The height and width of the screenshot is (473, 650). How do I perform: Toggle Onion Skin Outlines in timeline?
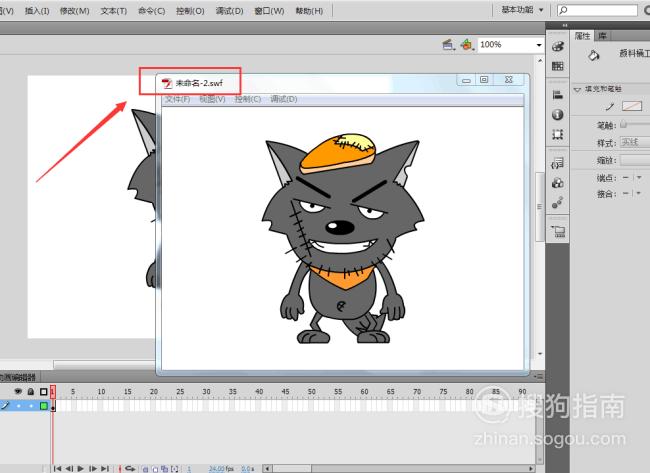click(155, 469)
